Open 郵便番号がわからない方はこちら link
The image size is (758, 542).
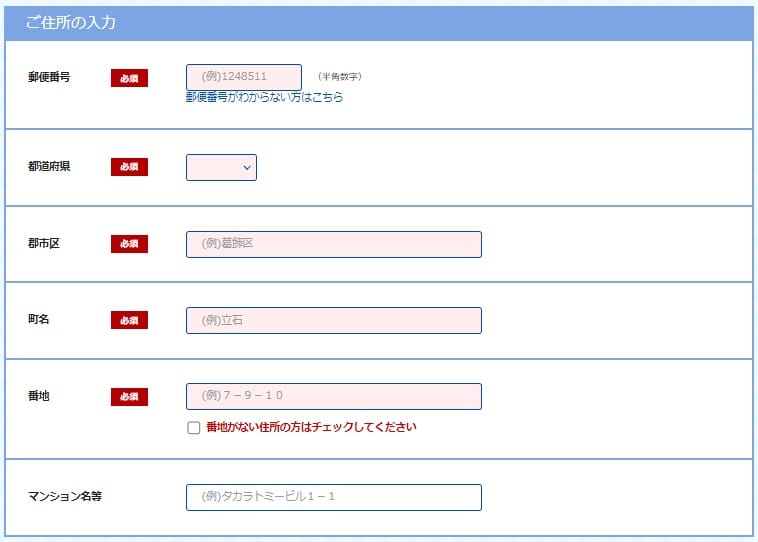264,97
